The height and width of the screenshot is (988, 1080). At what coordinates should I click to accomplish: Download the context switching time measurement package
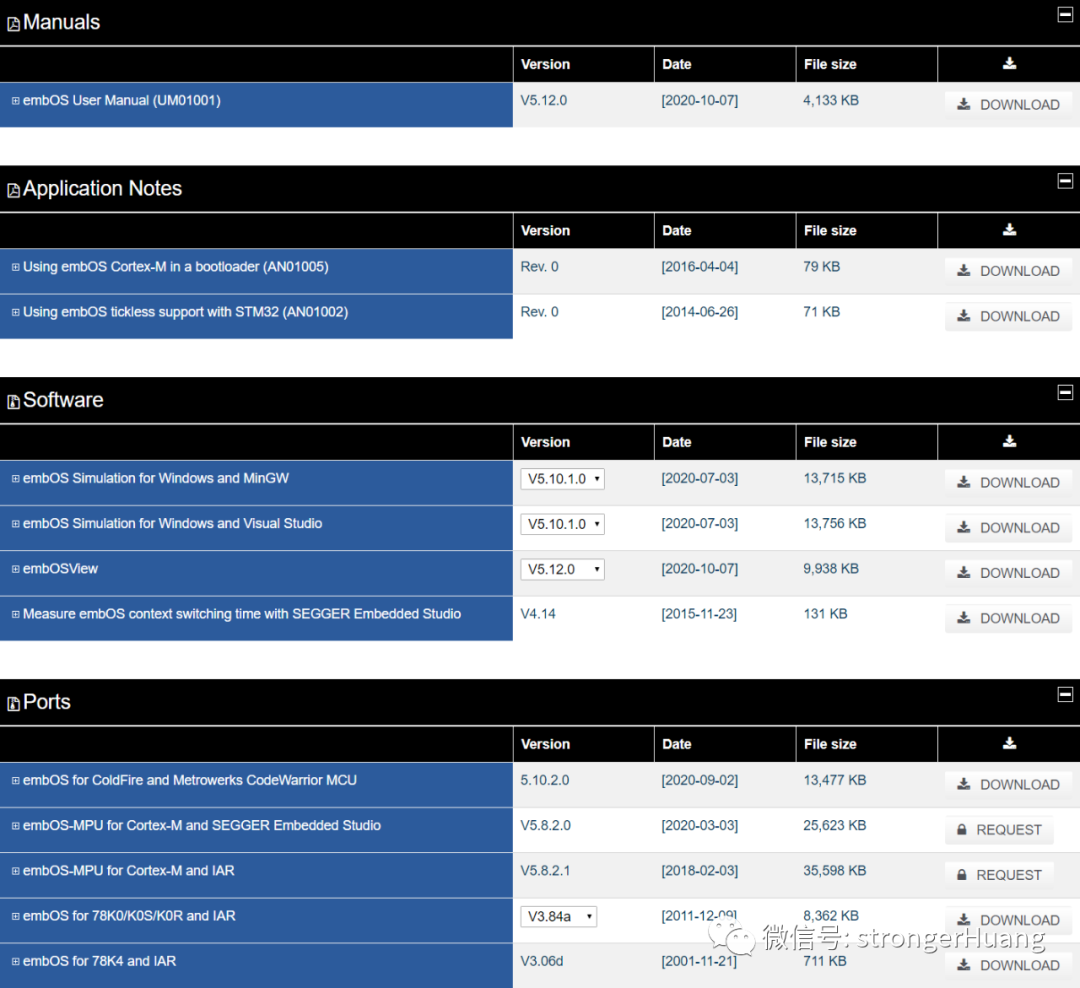pyautogui.click(x=1008, y=619)
